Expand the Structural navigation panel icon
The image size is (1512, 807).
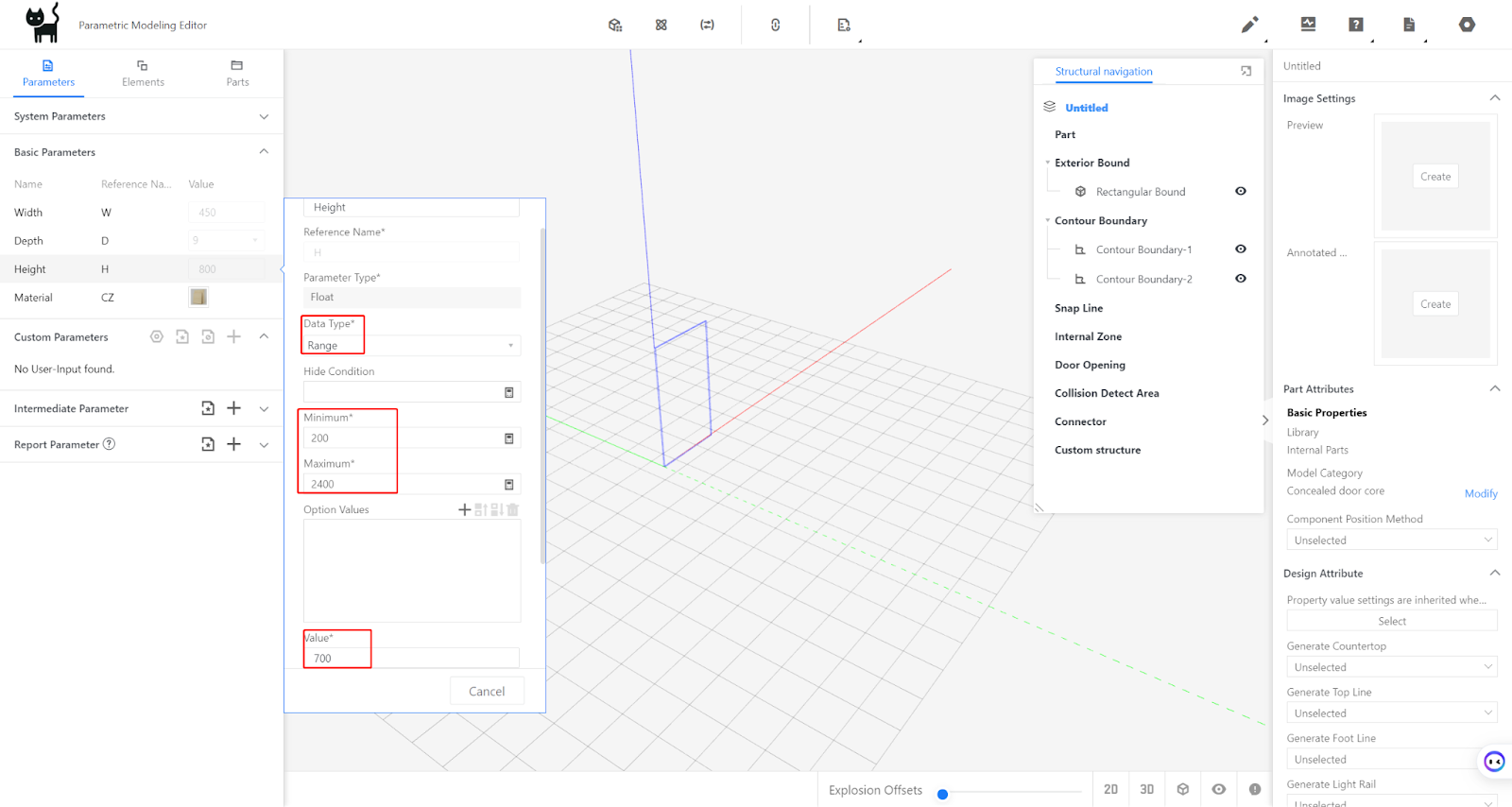pyautogui.click(x=1246, y=71)
